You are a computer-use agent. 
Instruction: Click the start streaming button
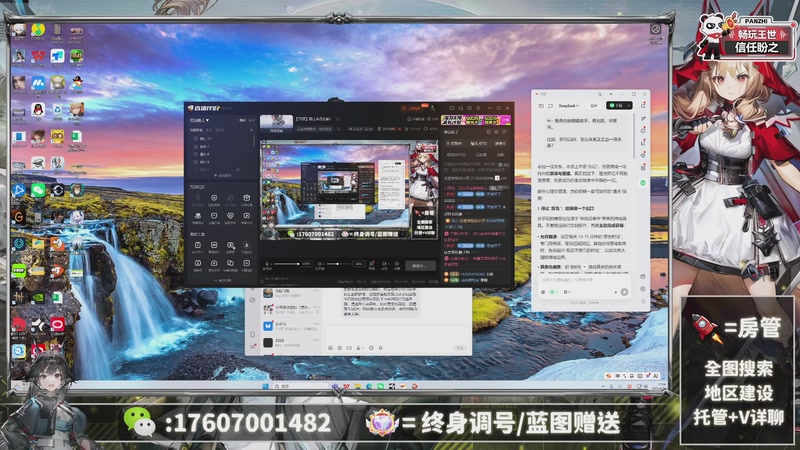420,265
